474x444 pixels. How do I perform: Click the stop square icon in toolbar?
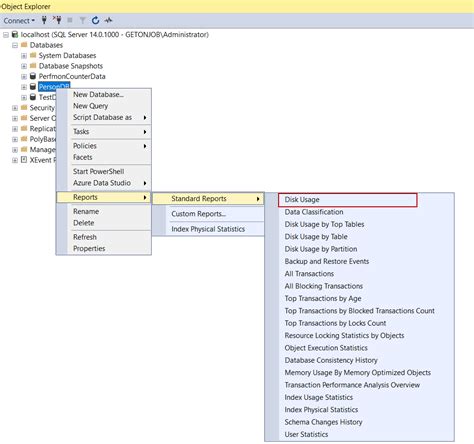click(70, 20)
